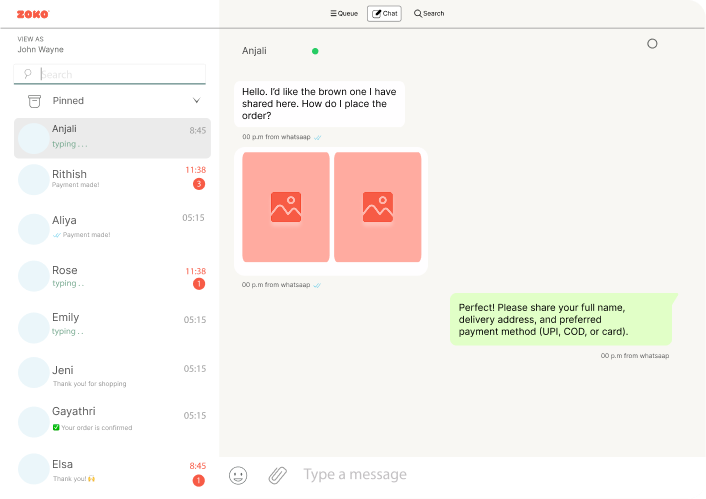This screenshot has width=706, height=499.
Task: Click 'Thank you! for shopping' preview text
Action: click(90, 384)
